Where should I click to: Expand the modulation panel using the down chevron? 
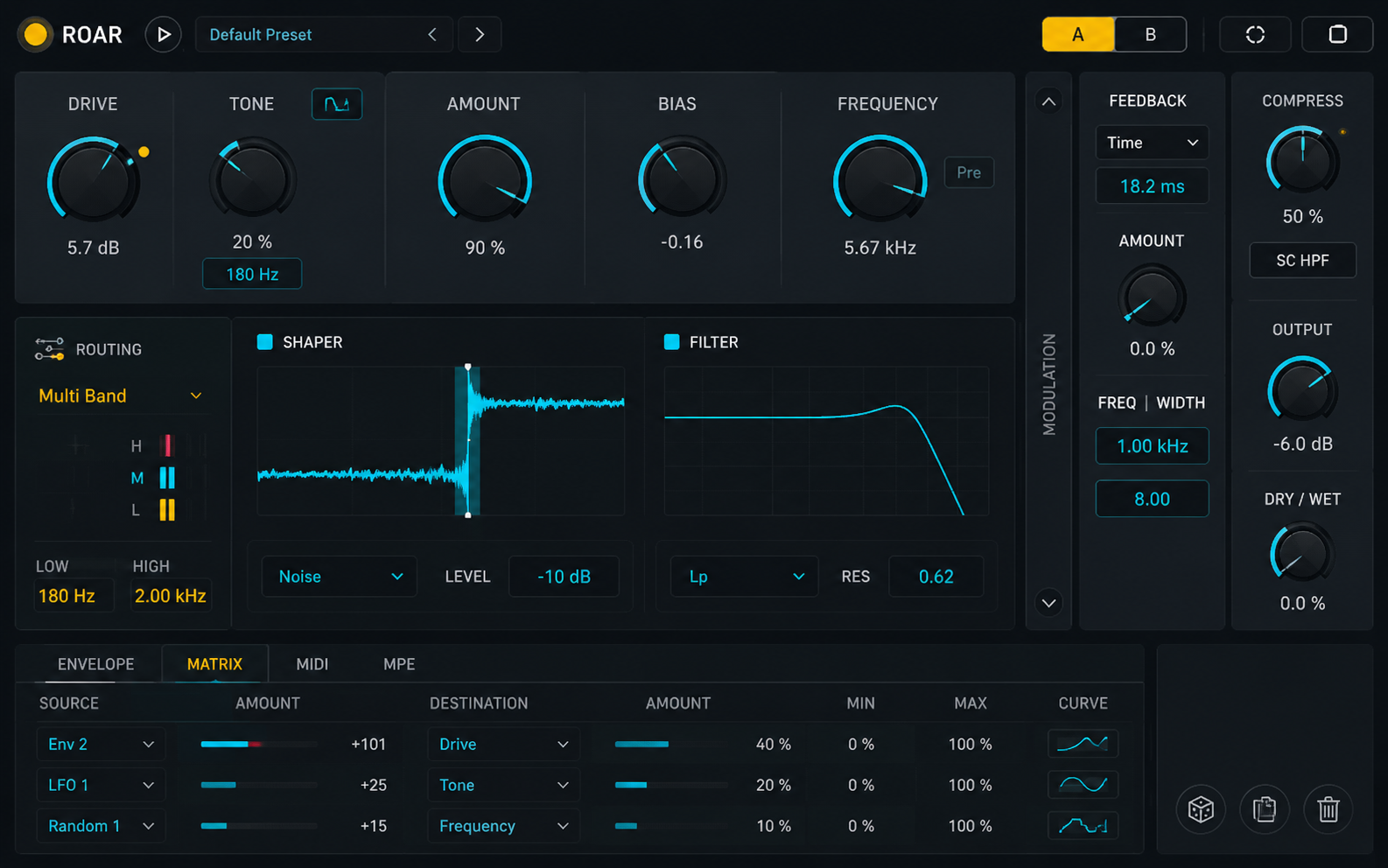[x=1048, y=603]
